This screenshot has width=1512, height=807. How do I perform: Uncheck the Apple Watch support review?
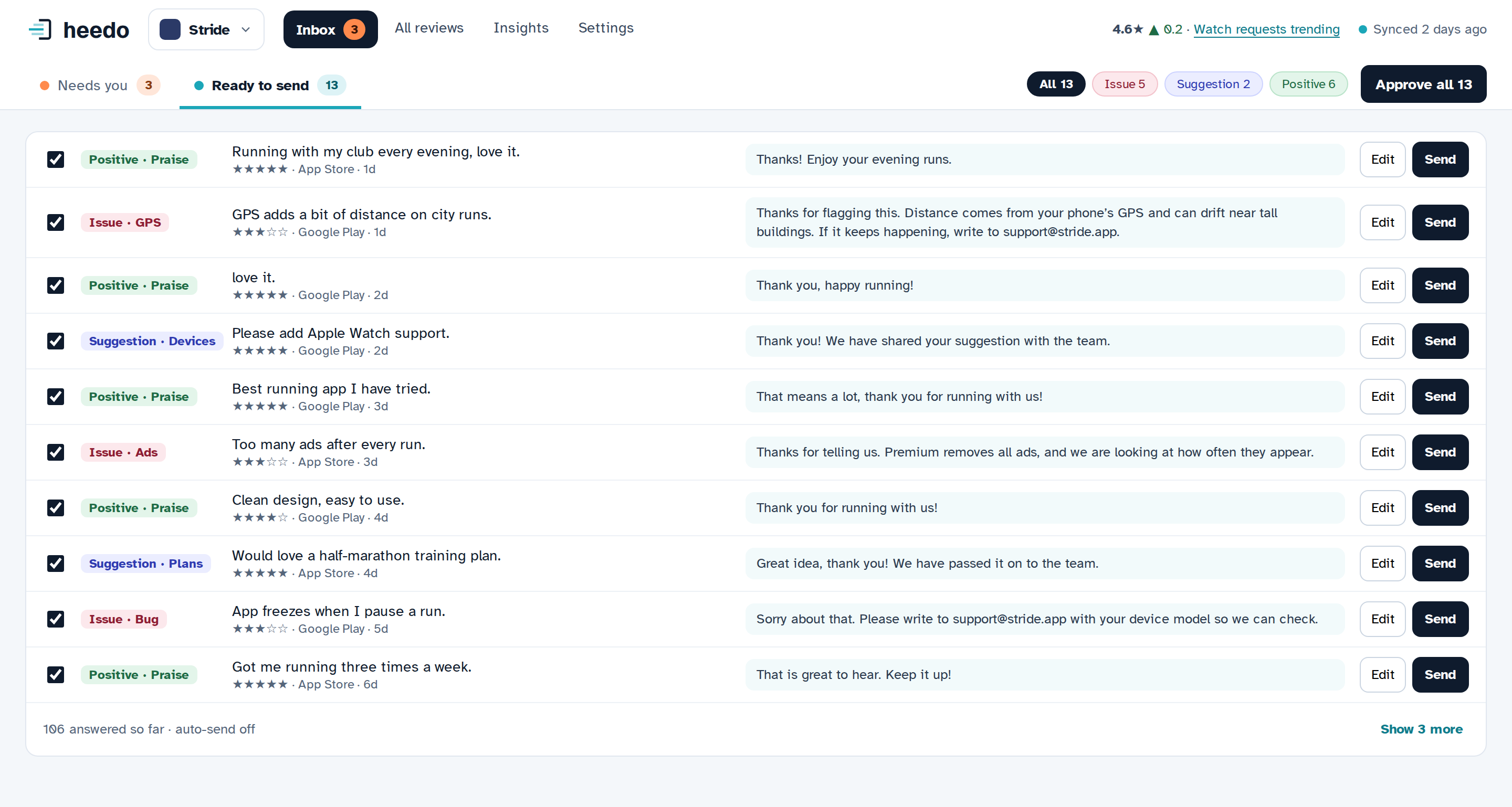pos(56,342)
